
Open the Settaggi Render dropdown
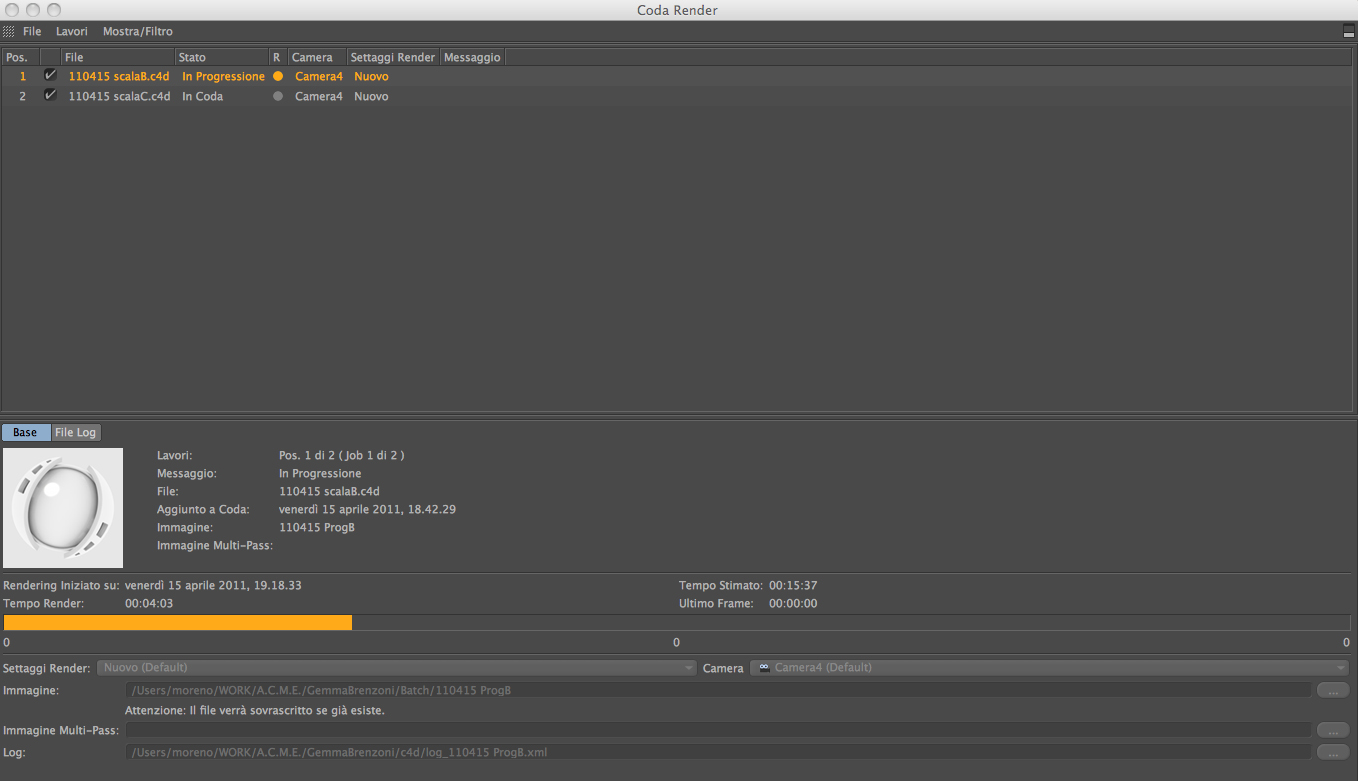397,667
